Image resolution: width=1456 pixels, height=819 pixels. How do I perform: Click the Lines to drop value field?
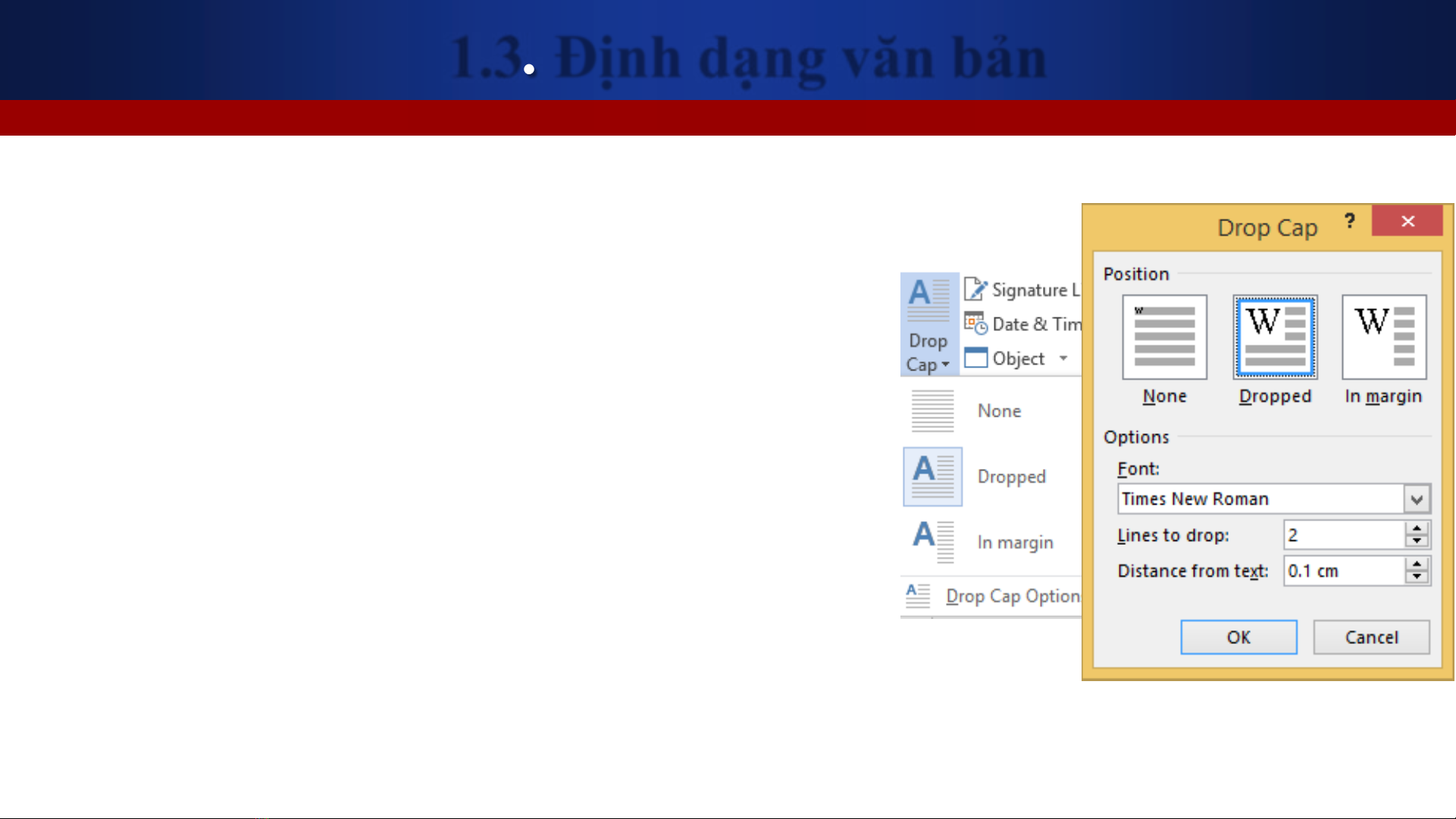pos(1344,535)
